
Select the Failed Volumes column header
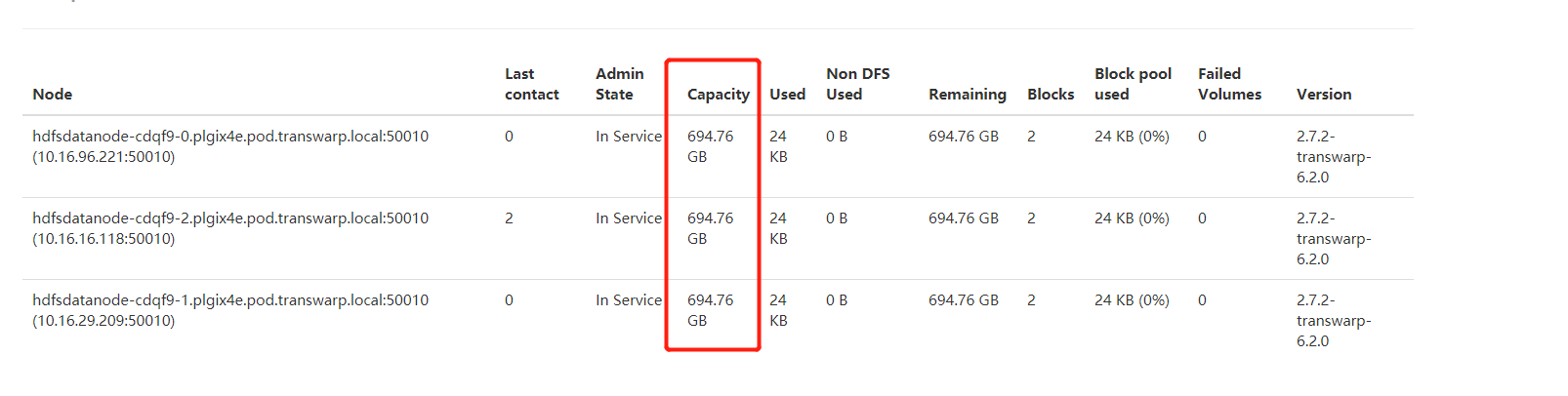tap(1229, 85)
